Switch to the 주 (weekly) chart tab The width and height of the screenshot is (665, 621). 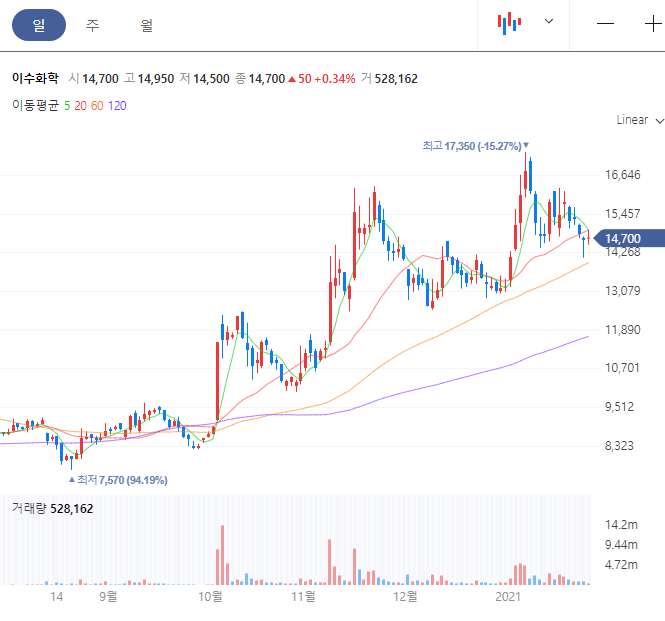pos(92,25)
